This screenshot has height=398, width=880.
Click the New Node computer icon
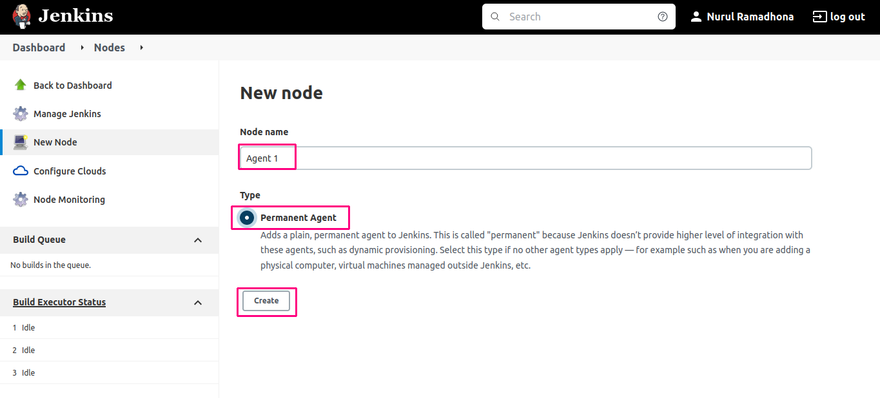tap(20, 142)
